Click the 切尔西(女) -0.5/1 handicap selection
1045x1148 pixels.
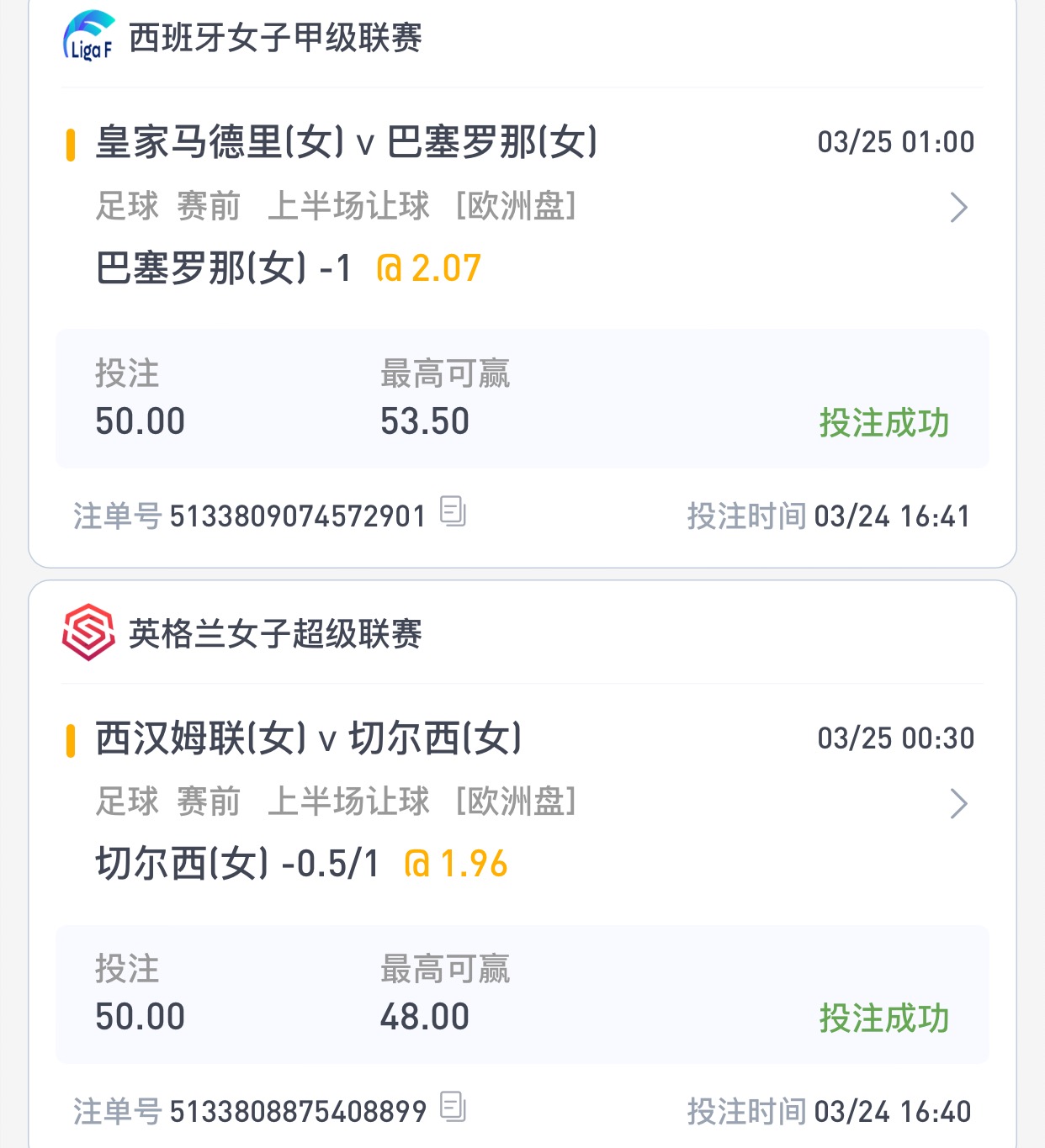click(237, 865)
